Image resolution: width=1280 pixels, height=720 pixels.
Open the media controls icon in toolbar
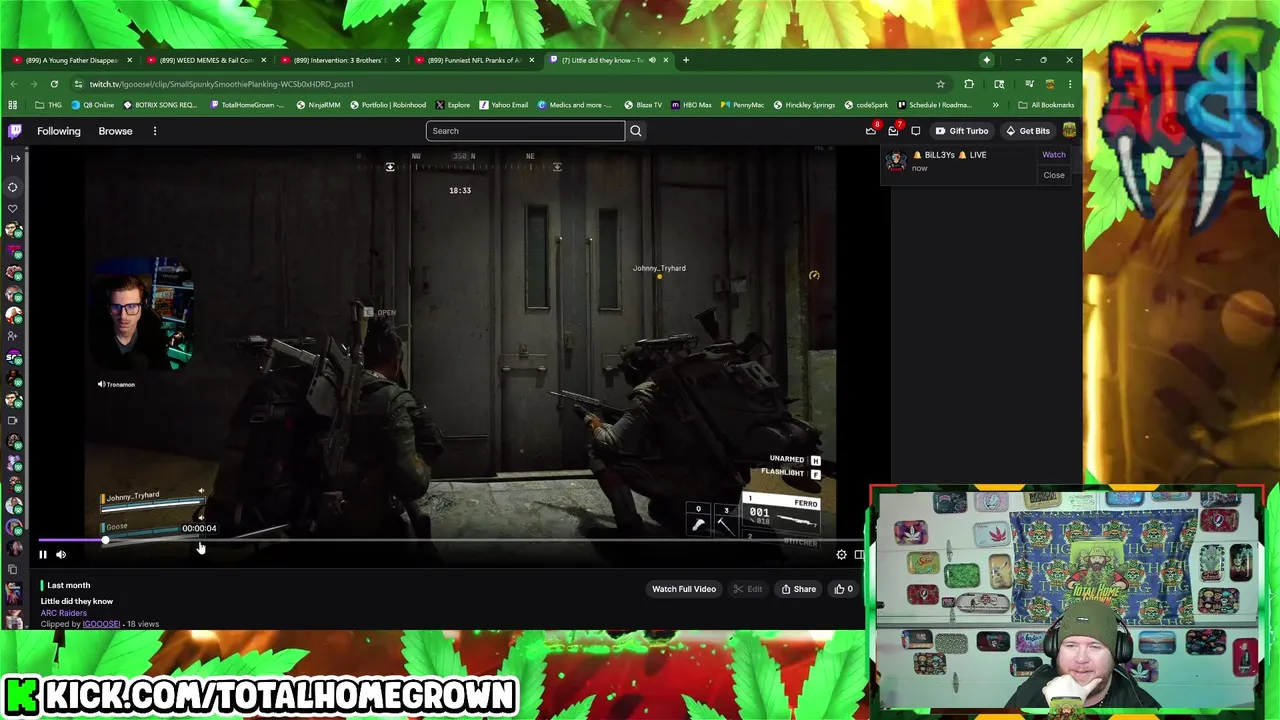point(1029,84)
